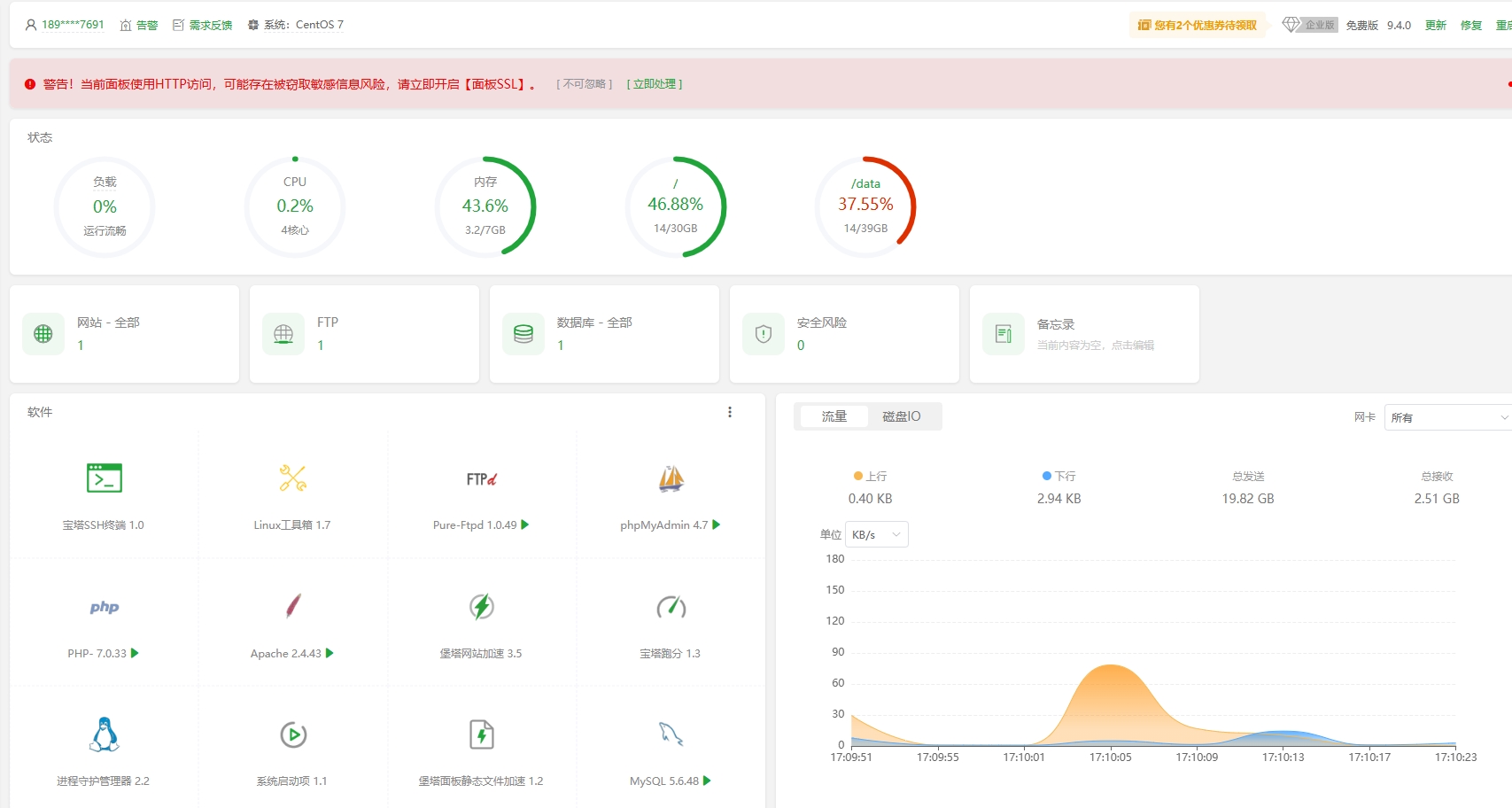Click the 修复 link at top
This screenshot has height=808, width=1512.
(x=1471, y=25)
